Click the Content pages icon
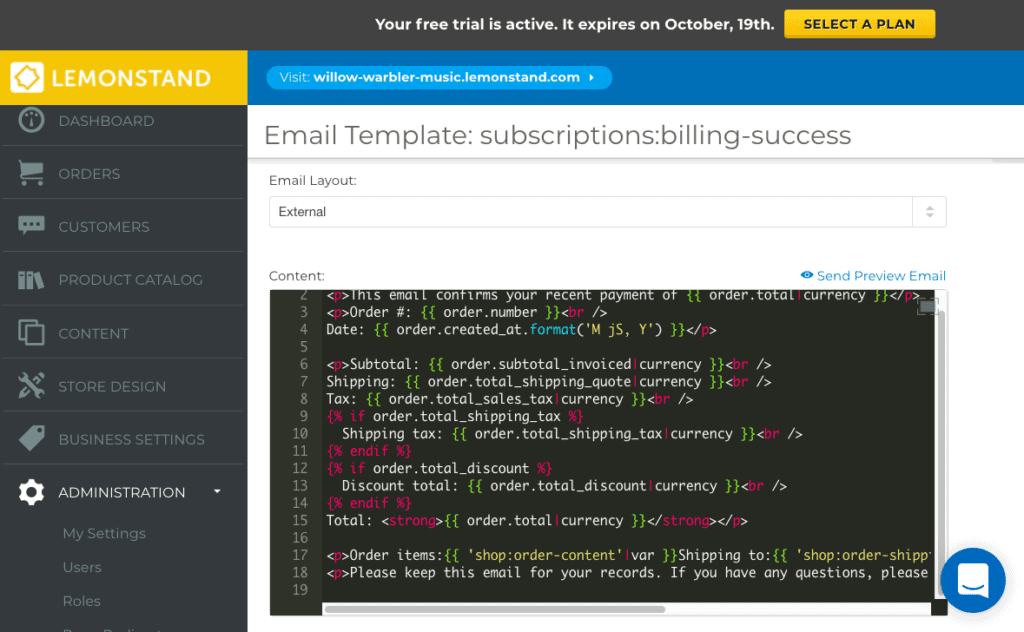Viewport: 1024px width, 632px height. (x=31, y=332)
